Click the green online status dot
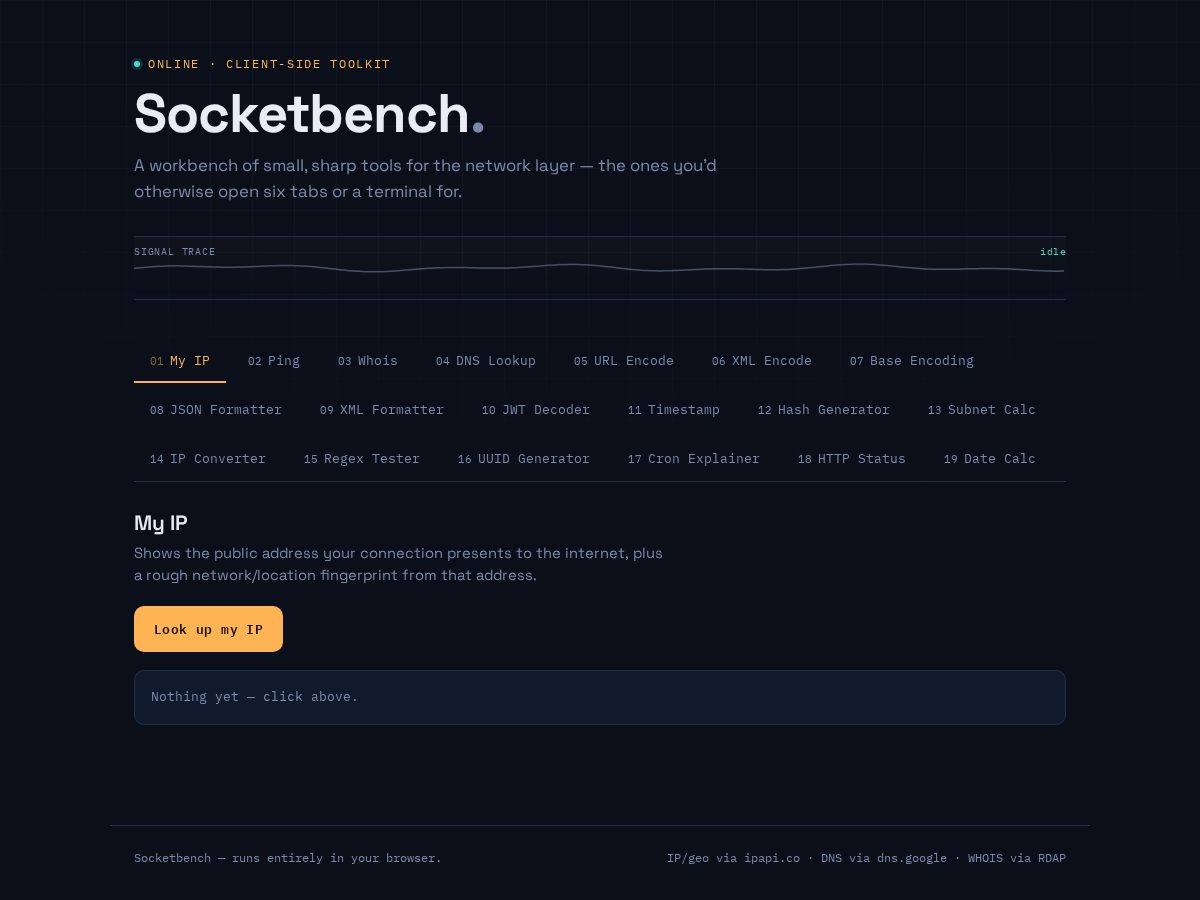The width and height of the screenshot is (1200, 900). tap(137, 64)
